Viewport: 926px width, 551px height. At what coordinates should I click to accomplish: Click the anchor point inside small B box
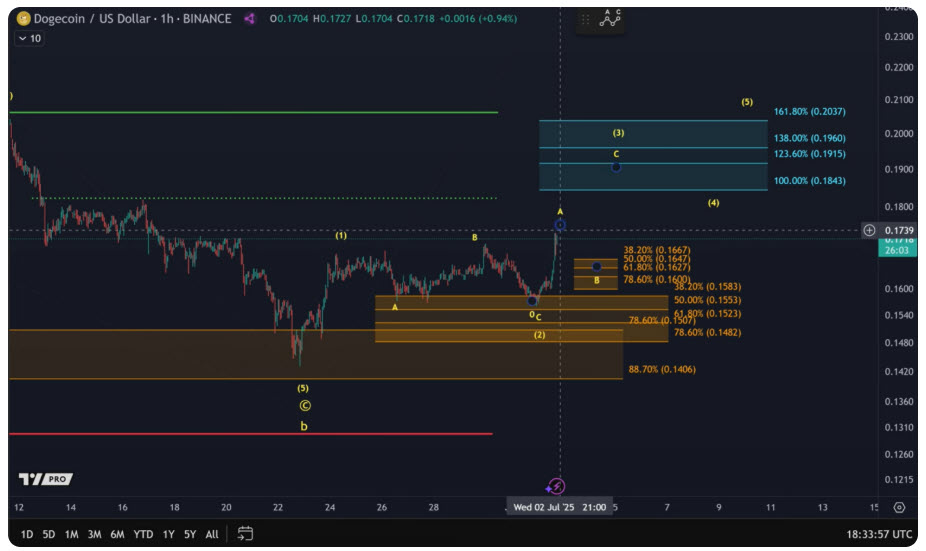pyautogui.click(x=596, y=267)
